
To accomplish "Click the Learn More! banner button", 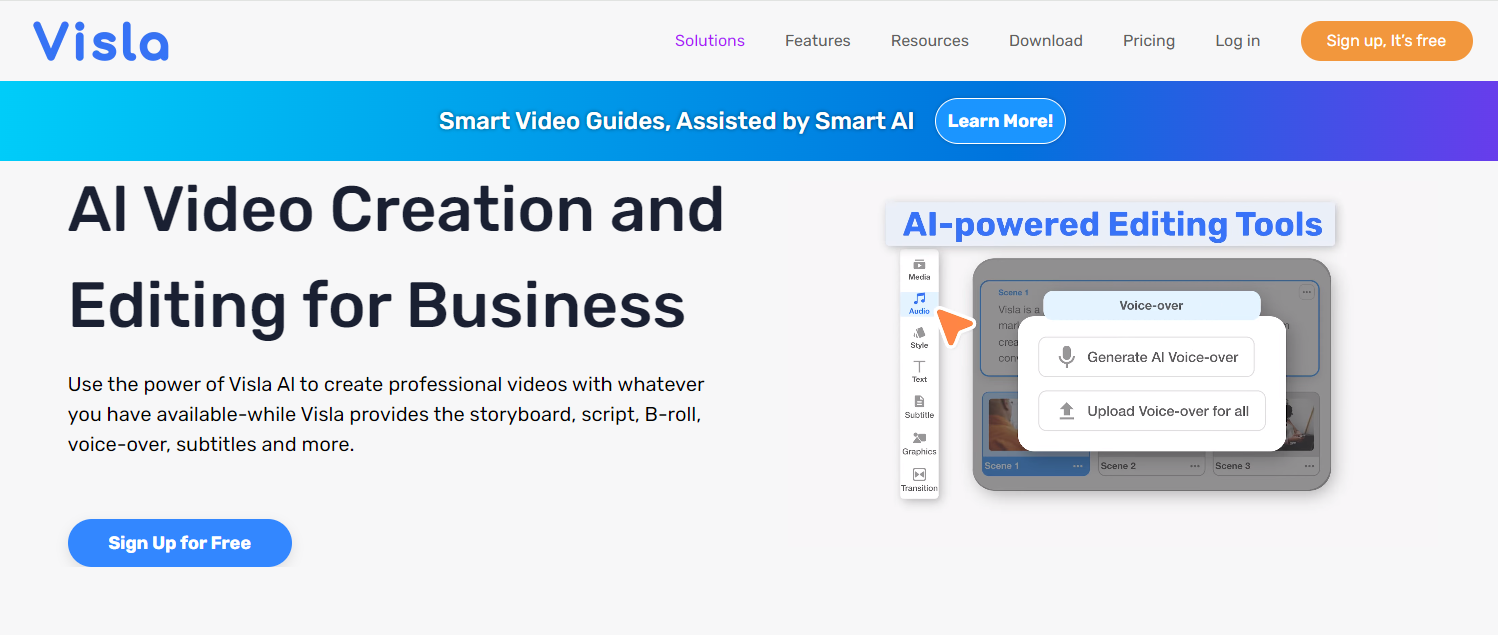I will coord(1000,121).
